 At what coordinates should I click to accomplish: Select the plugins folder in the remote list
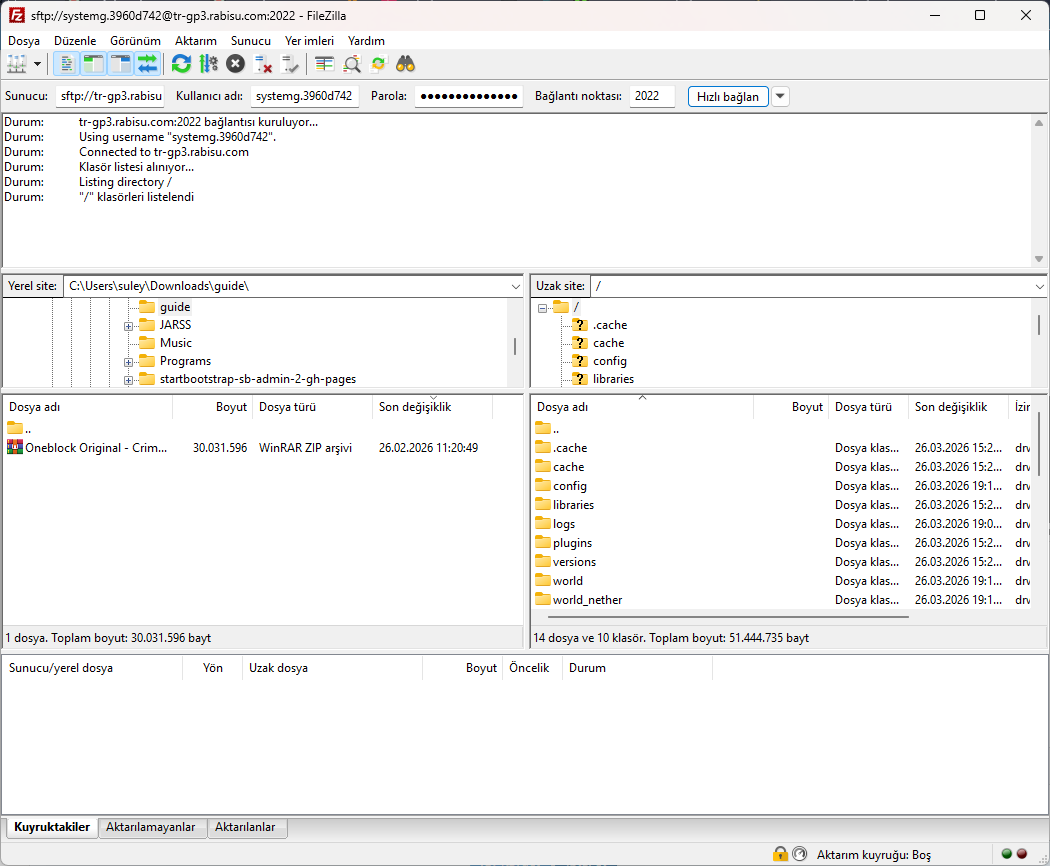[x=572, y=543]
